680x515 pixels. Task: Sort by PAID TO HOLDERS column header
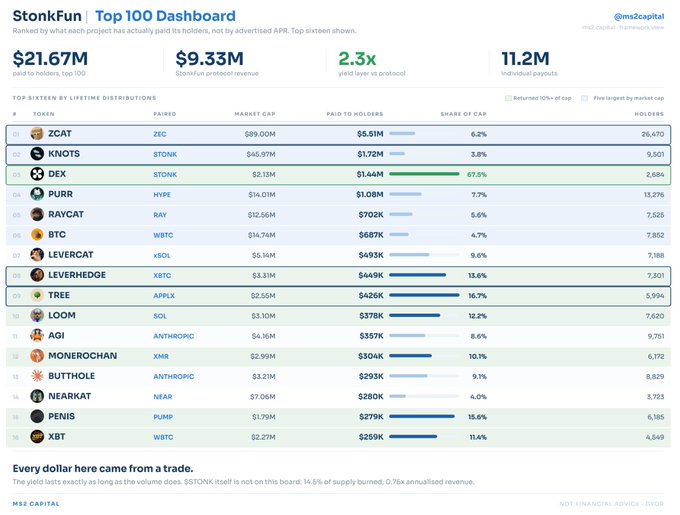[x=355, y=114]
